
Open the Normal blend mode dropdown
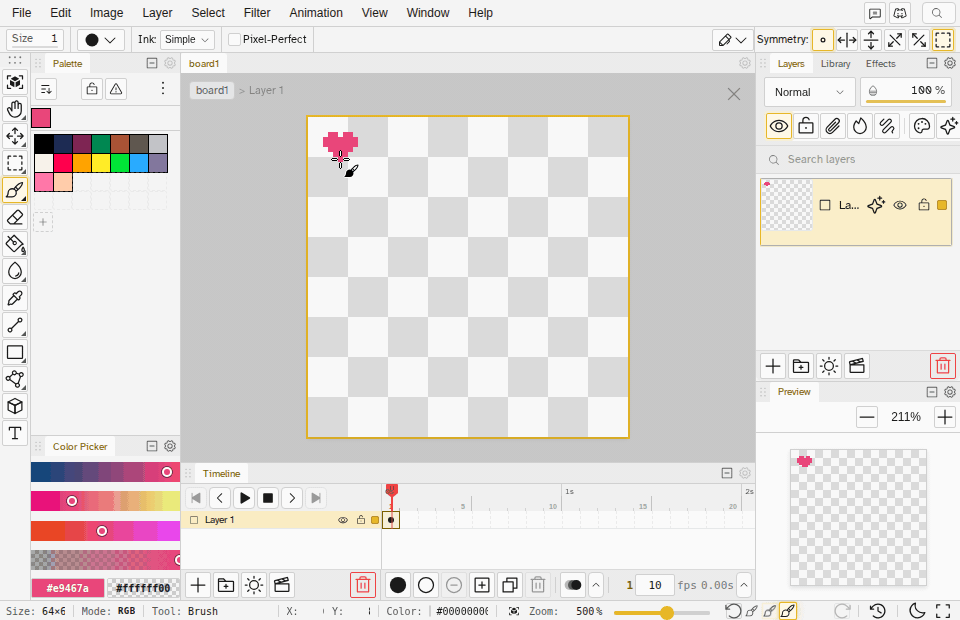click(809, 92)
